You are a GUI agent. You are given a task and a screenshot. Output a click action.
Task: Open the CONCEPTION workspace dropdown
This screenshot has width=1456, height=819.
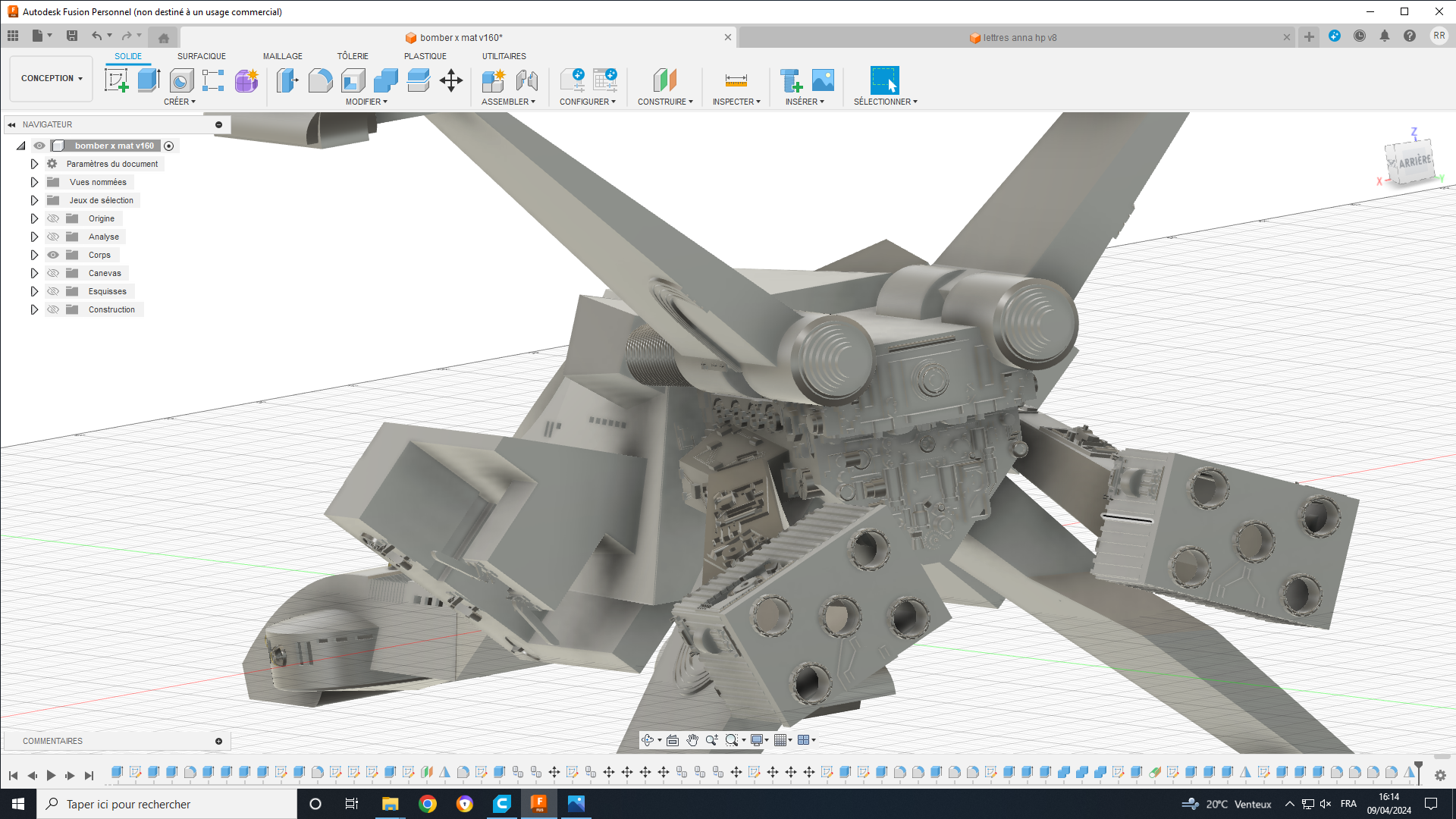(x=52, y=78)
